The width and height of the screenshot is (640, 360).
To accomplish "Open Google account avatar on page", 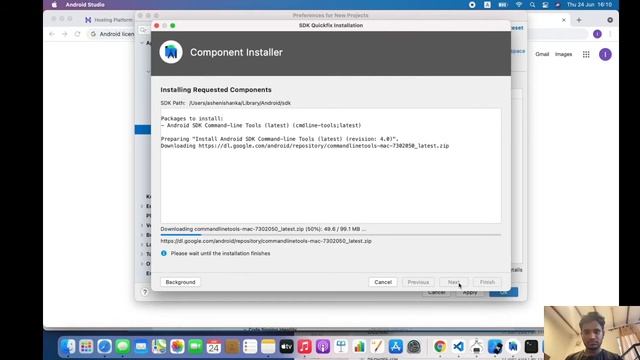I will tap(605, 54).
